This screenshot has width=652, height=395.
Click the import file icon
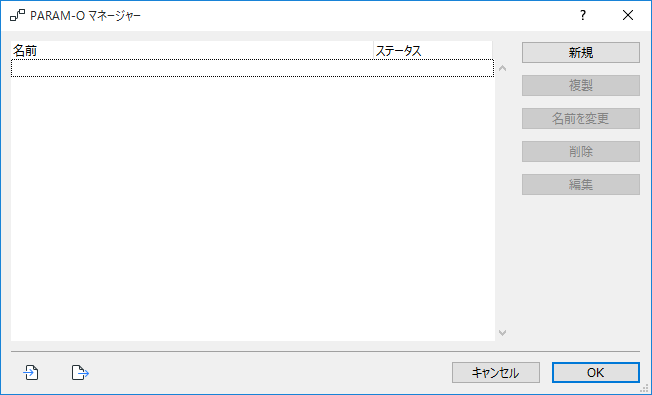(x=31, y=372)
